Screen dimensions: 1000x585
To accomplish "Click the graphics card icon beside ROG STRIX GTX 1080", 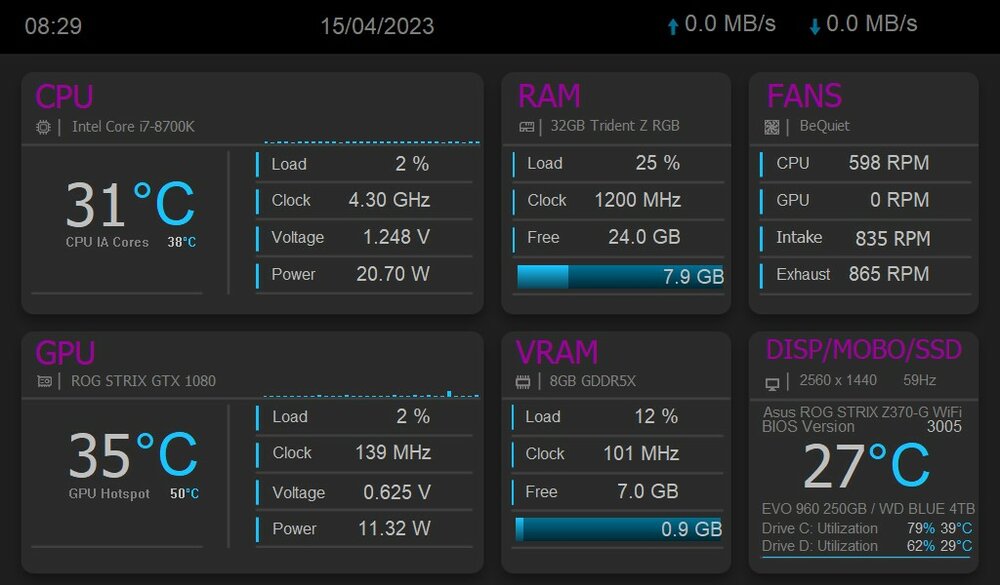I will tap(44, 381).
